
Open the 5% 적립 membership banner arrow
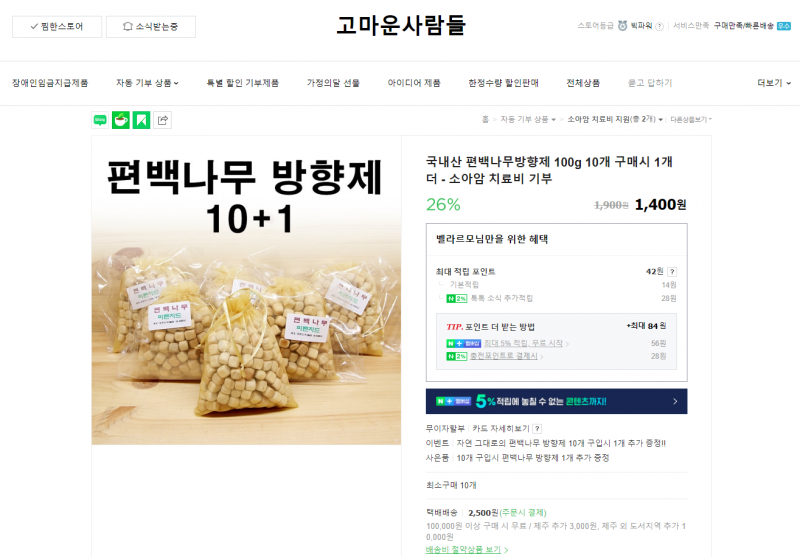coord(675,401)
